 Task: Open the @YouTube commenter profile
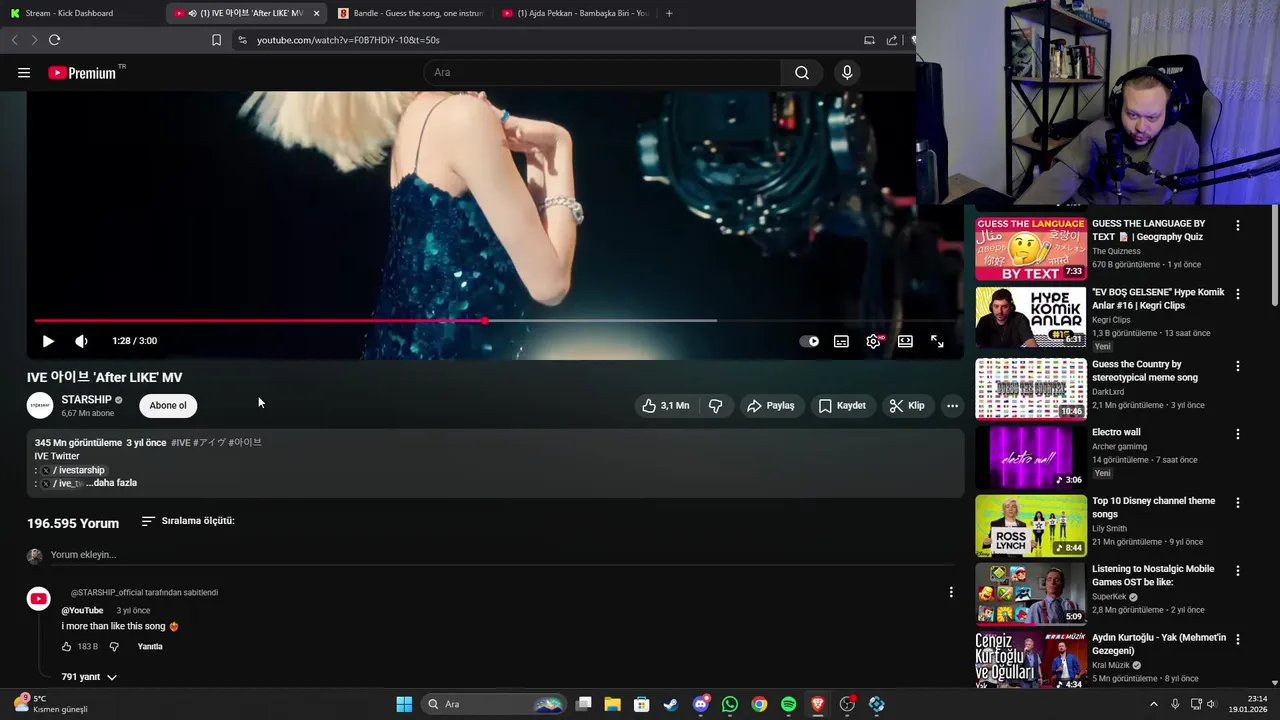[82, 610]
